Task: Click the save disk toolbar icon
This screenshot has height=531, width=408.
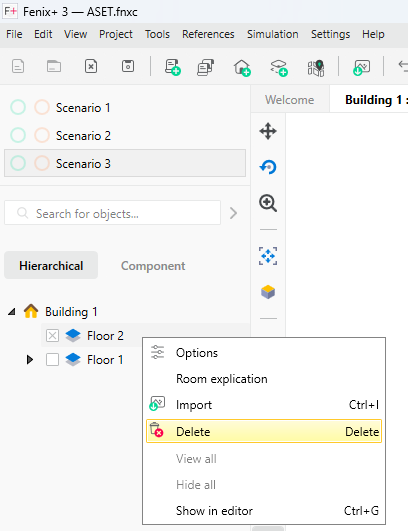Action: 128,66
